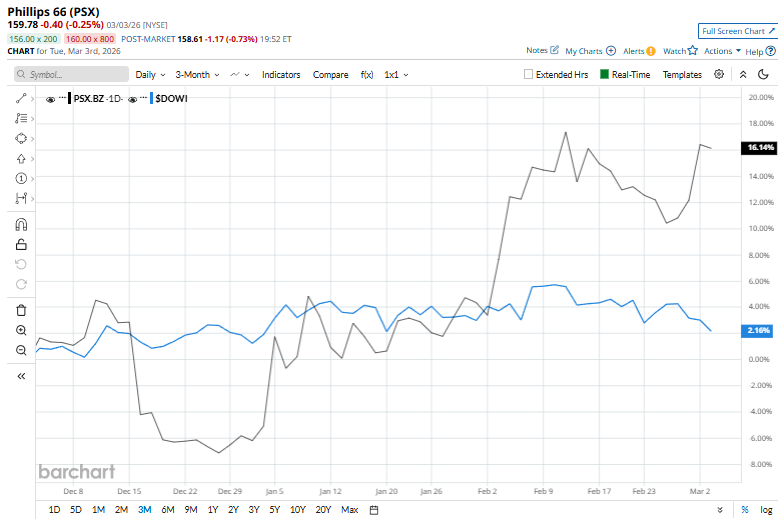Toggle visibility eye for $DOWI series
Viewport: 778px width, 522px height.
[132, 99]
